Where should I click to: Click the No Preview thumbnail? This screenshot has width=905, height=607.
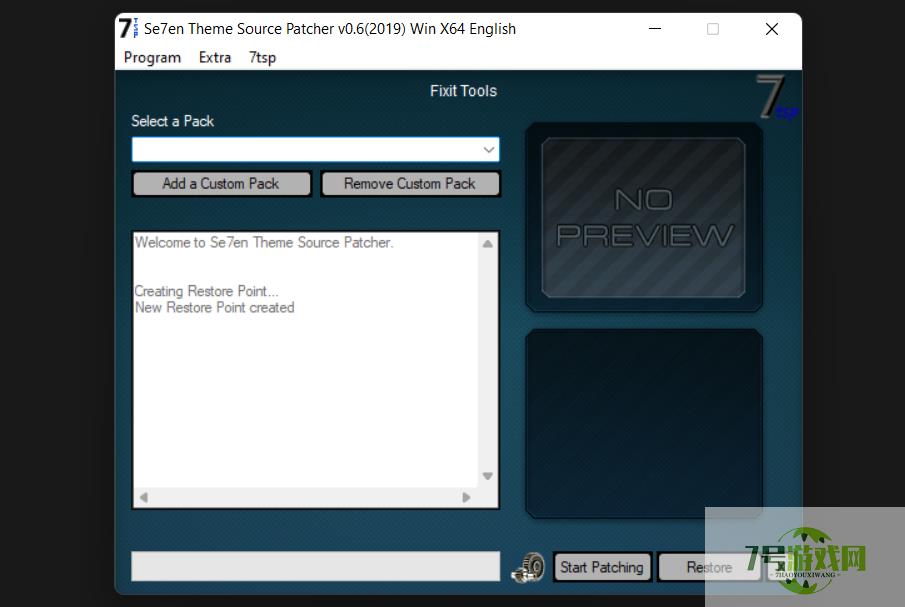(x=644, y=218)
